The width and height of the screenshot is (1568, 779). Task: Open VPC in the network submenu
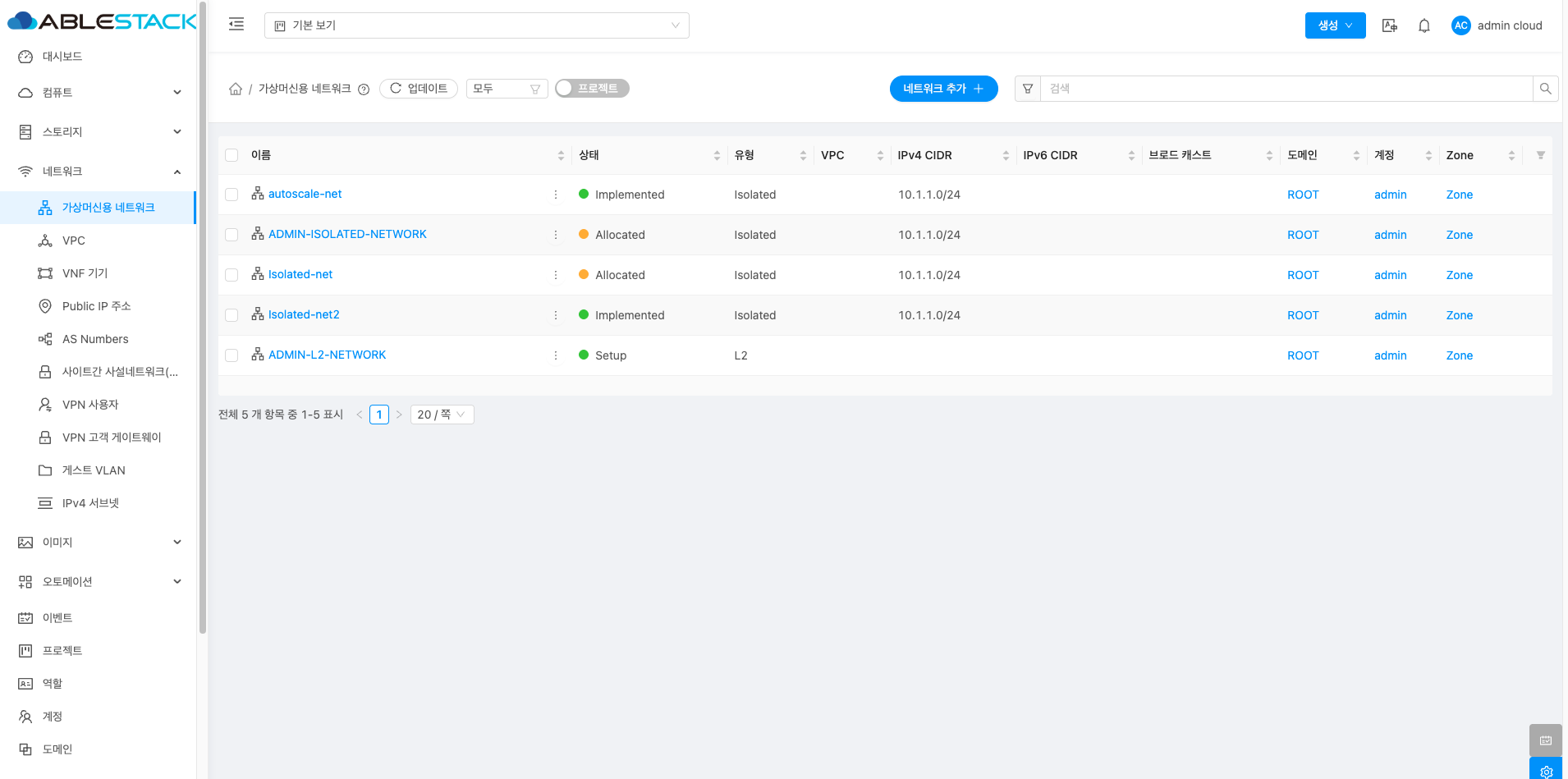click(x=74, y=241)
